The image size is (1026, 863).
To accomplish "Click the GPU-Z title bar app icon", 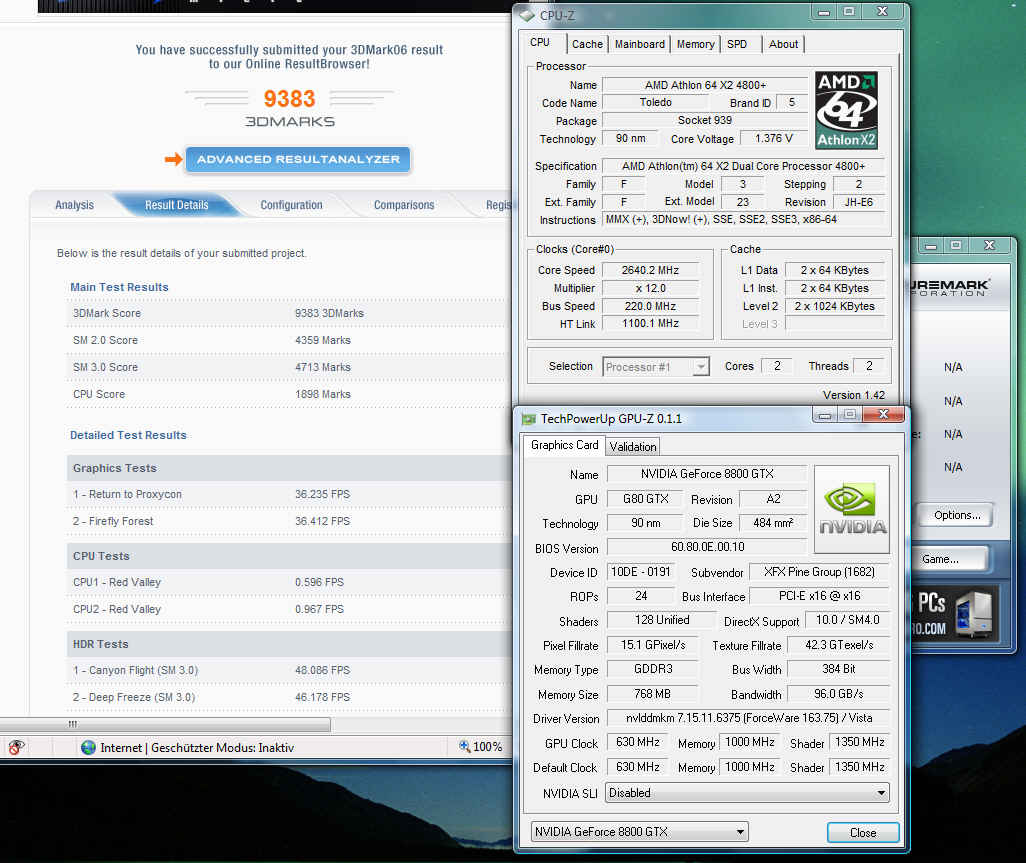I will tap(529, 419).
